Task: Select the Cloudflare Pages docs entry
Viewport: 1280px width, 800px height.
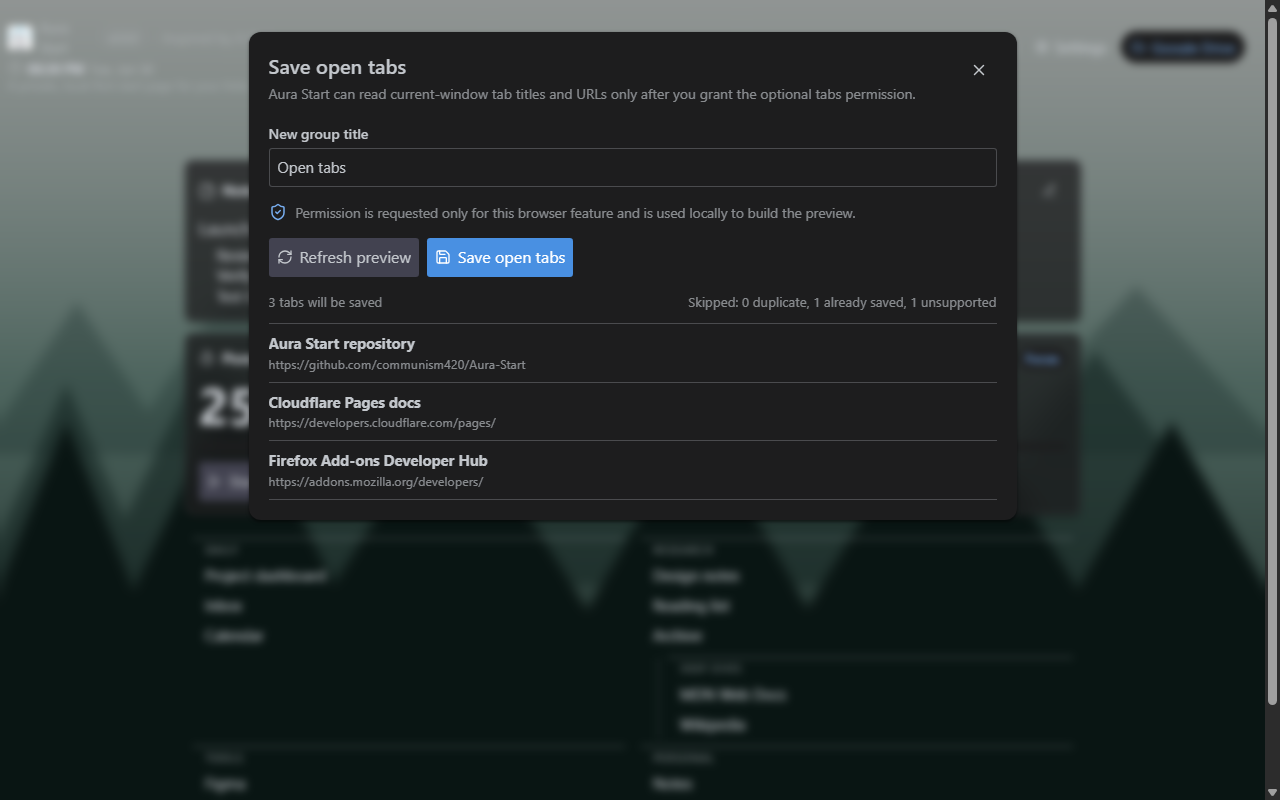Action: click(632, 412)
